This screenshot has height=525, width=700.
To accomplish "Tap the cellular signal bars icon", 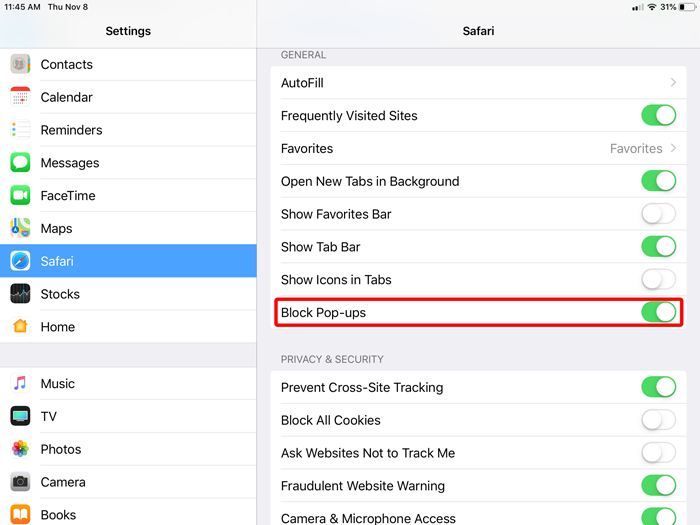I will click(638, 8).
